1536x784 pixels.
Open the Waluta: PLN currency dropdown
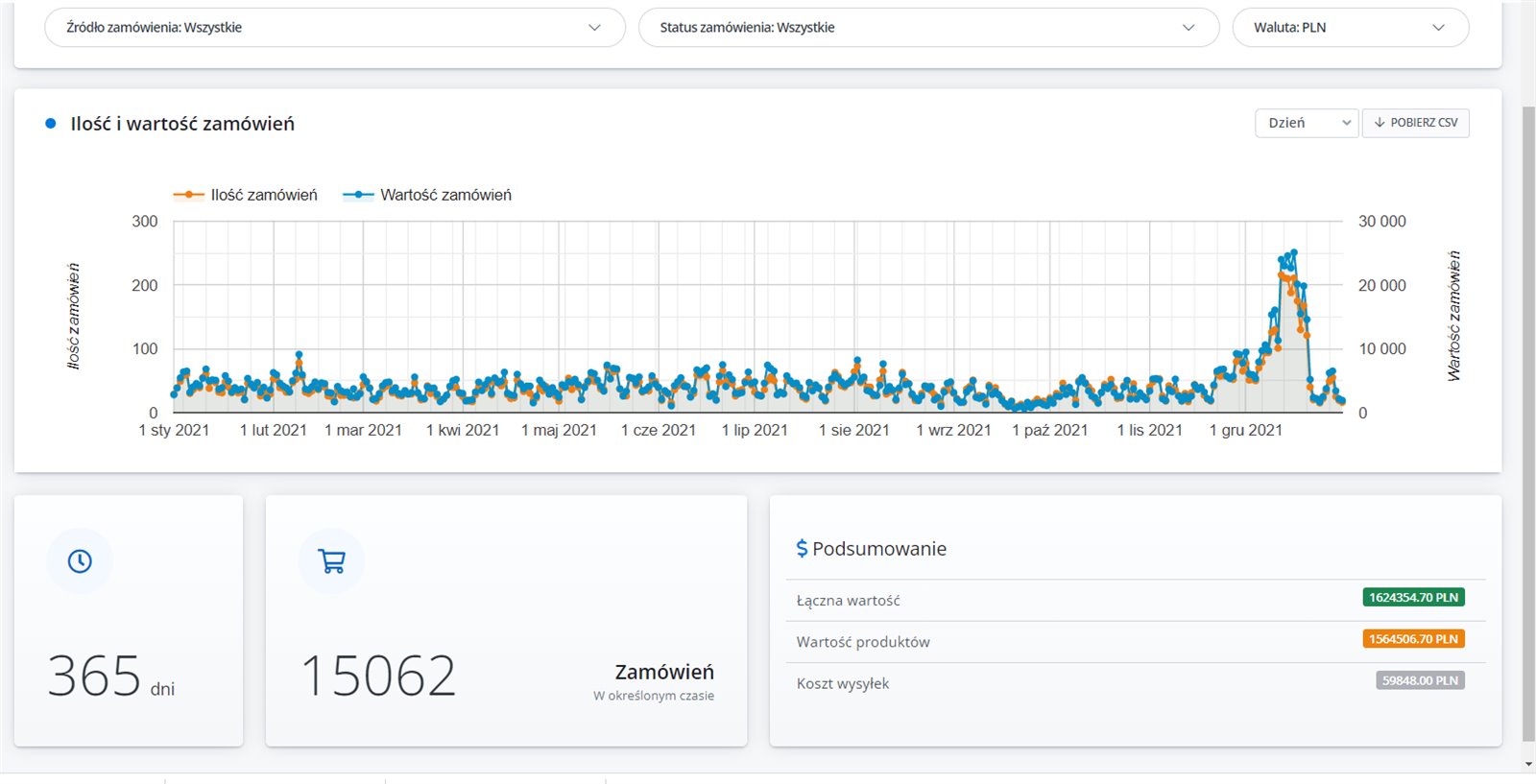1349,28
